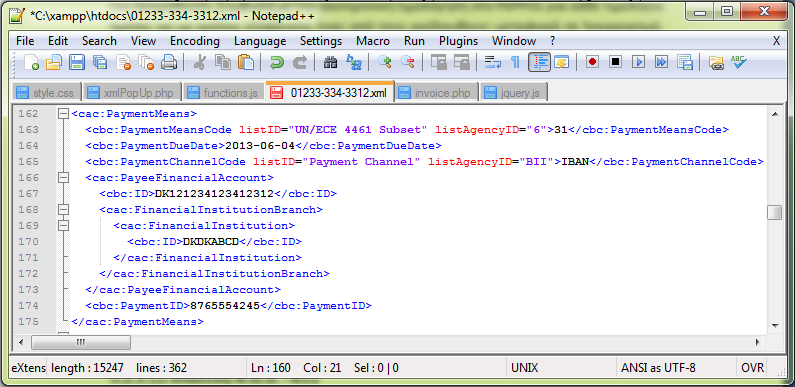
Task: Select the 01233-334-3312.xml tab
Action: [x=330, y=92]
